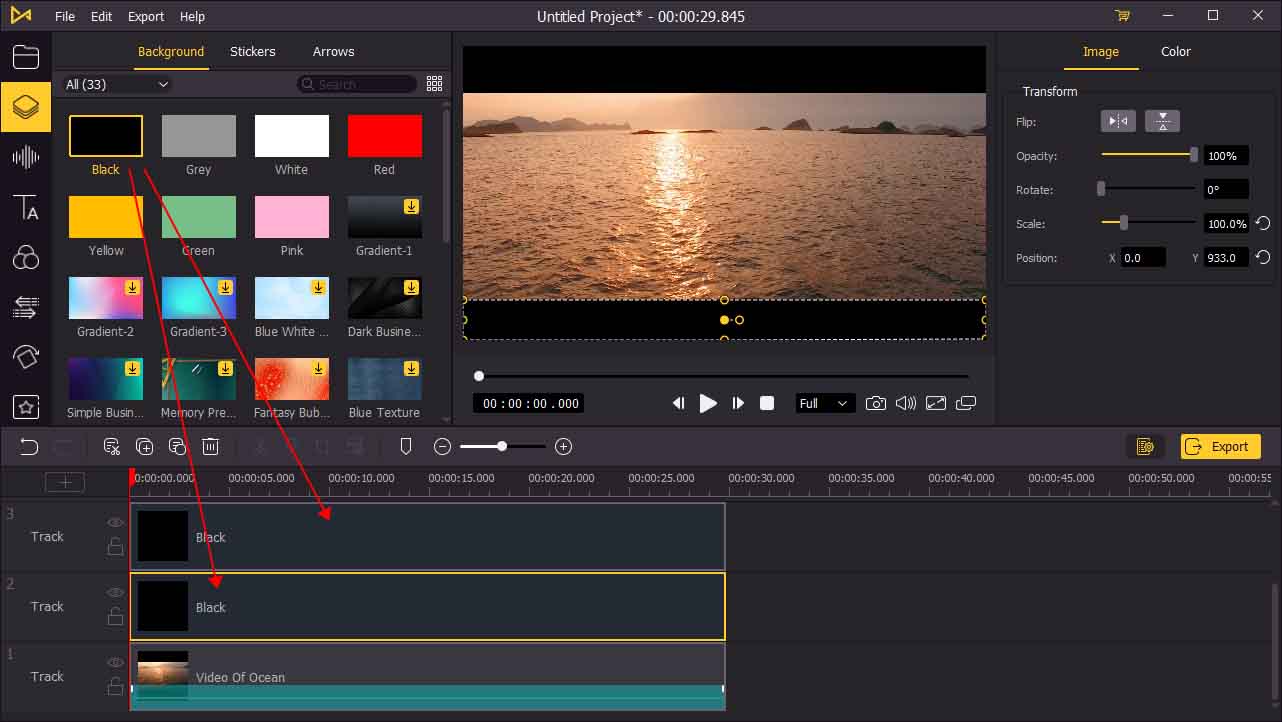Open the Media panel at the top of sidebar
The height and width of the screenshot is (722, 1282).
point(26,57)
